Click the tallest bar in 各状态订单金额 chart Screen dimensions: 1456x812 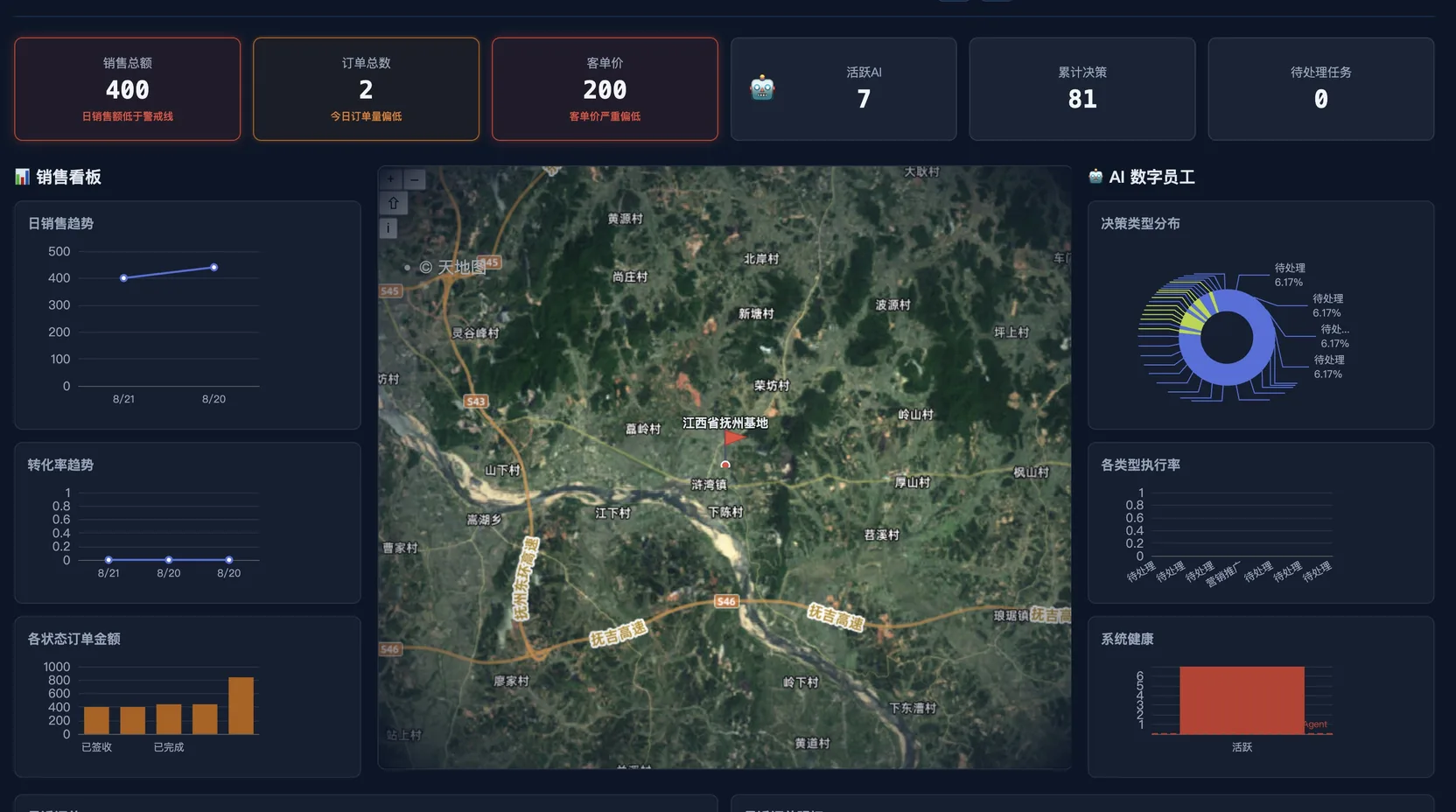241,705
